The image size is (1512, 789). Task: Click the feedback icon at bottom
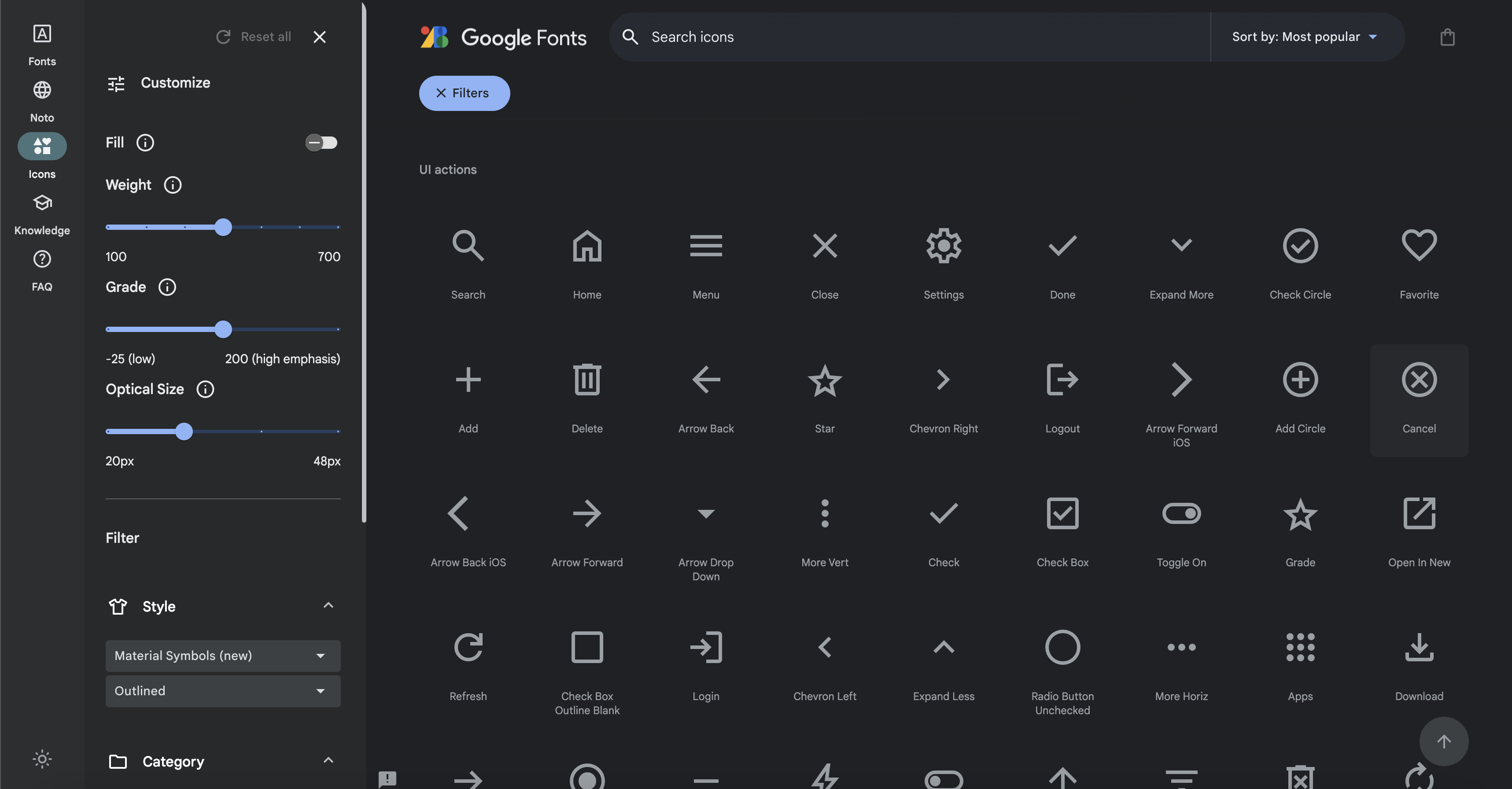point(387,779)
